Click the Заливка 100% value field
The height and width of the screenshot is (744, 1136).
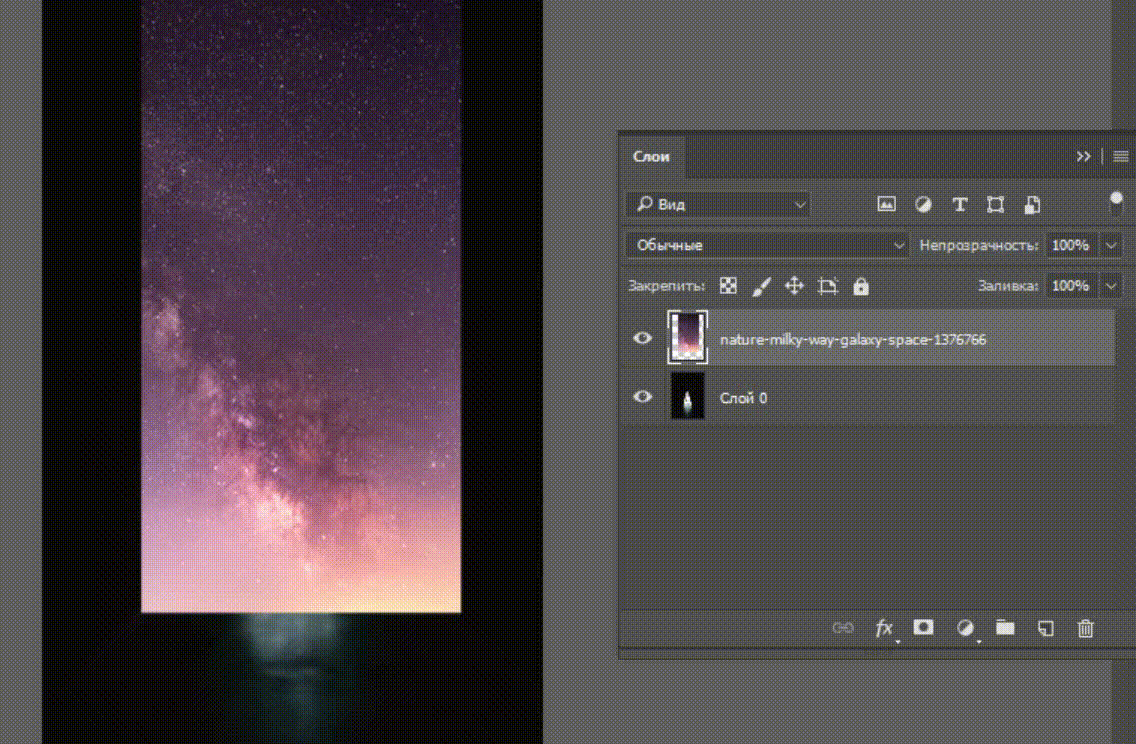[1071, 285]
